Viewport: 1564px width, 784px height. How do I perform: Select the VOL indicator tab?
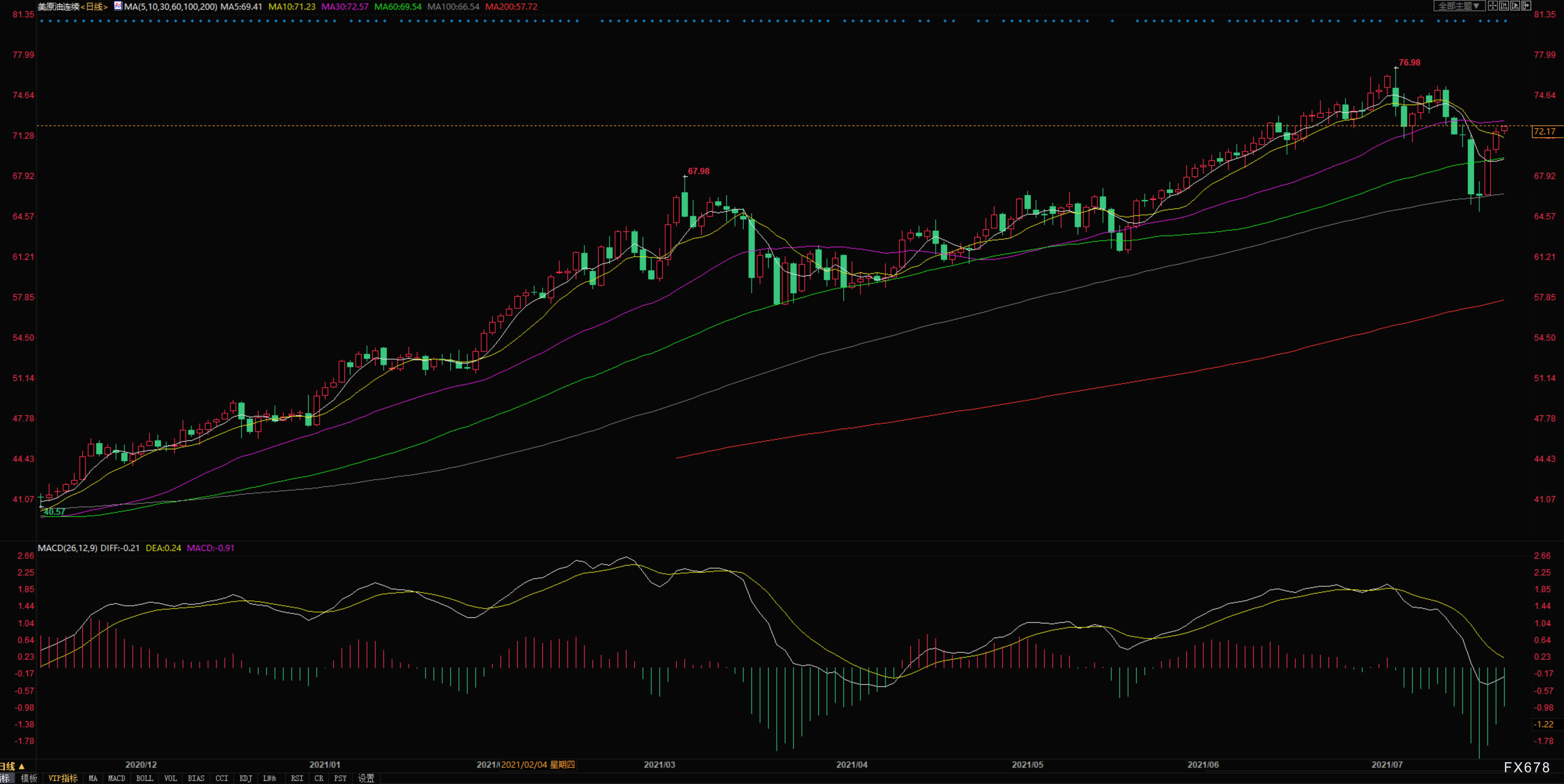[x=171, y=778]
